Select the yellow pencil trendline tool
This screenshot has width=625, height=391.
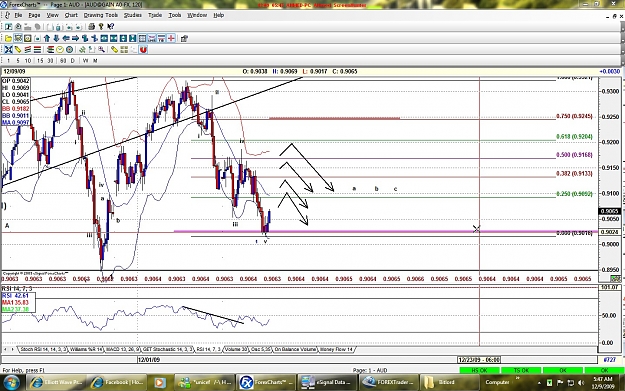[18, 50]
